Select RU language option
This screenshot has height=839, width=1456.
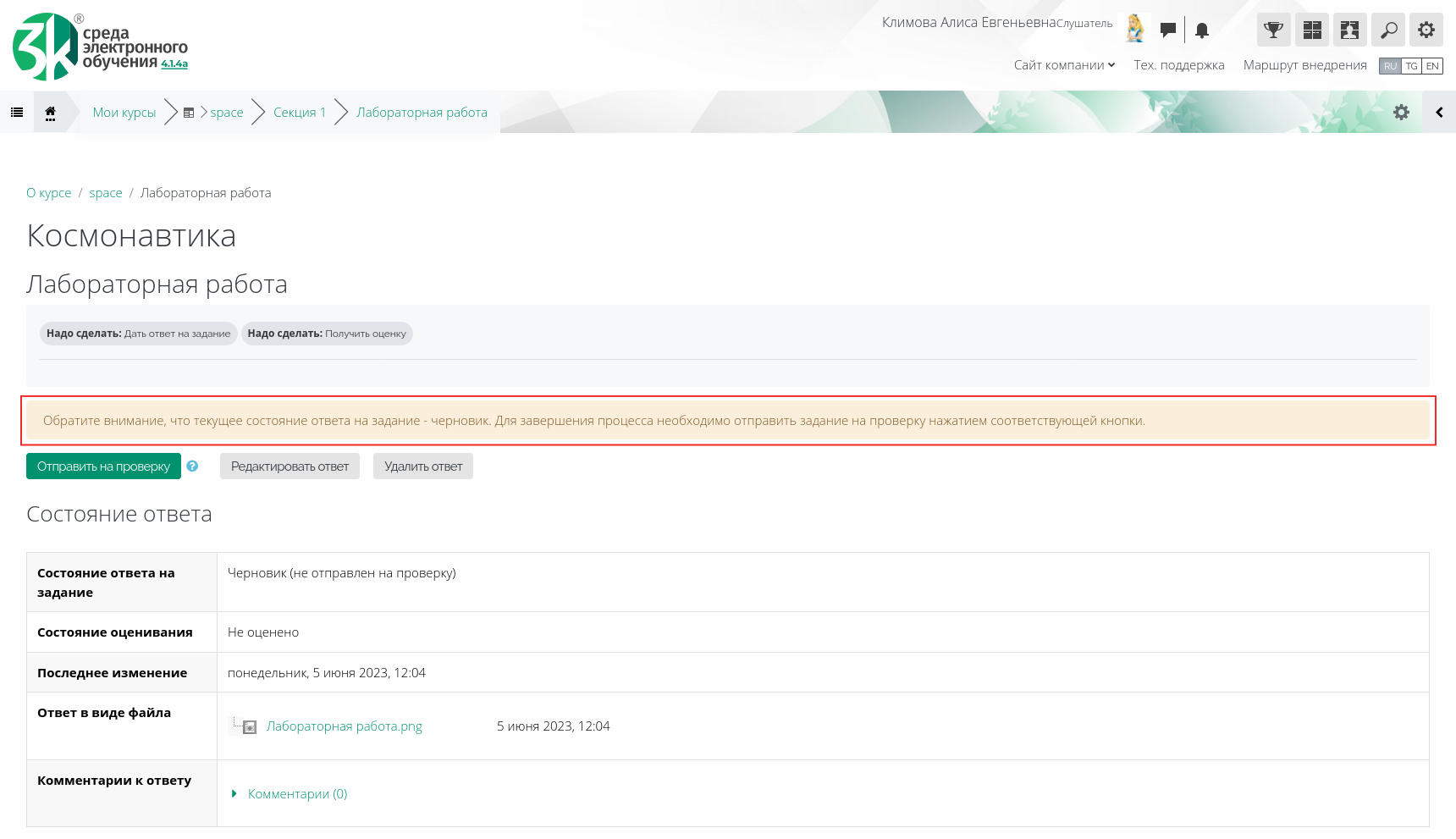tap(1390, 66)
